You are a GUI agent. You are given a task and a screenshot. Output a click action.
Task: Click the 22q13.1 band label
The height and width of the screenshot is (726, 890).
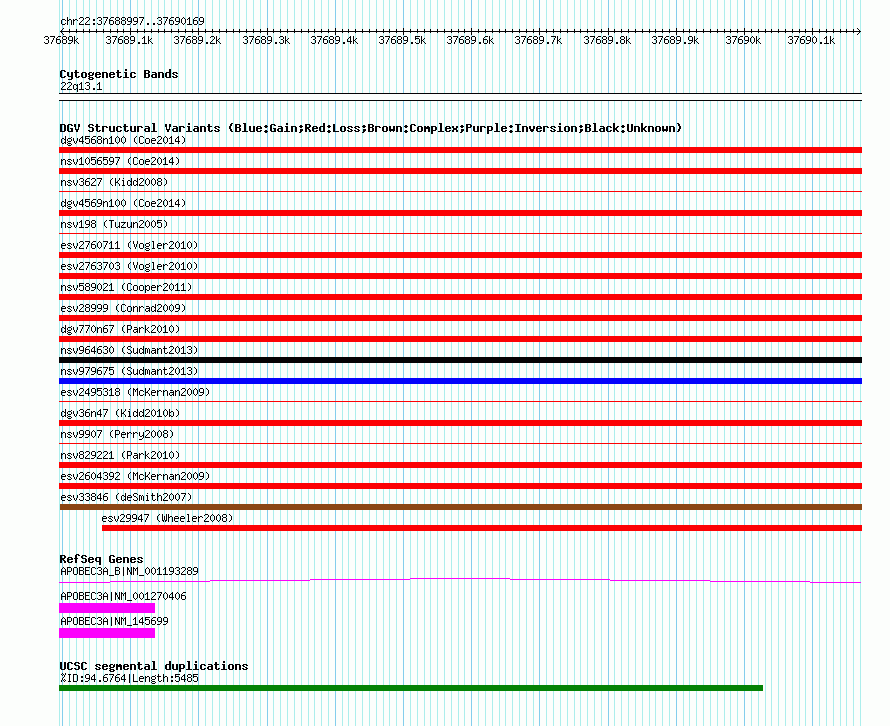81,86
